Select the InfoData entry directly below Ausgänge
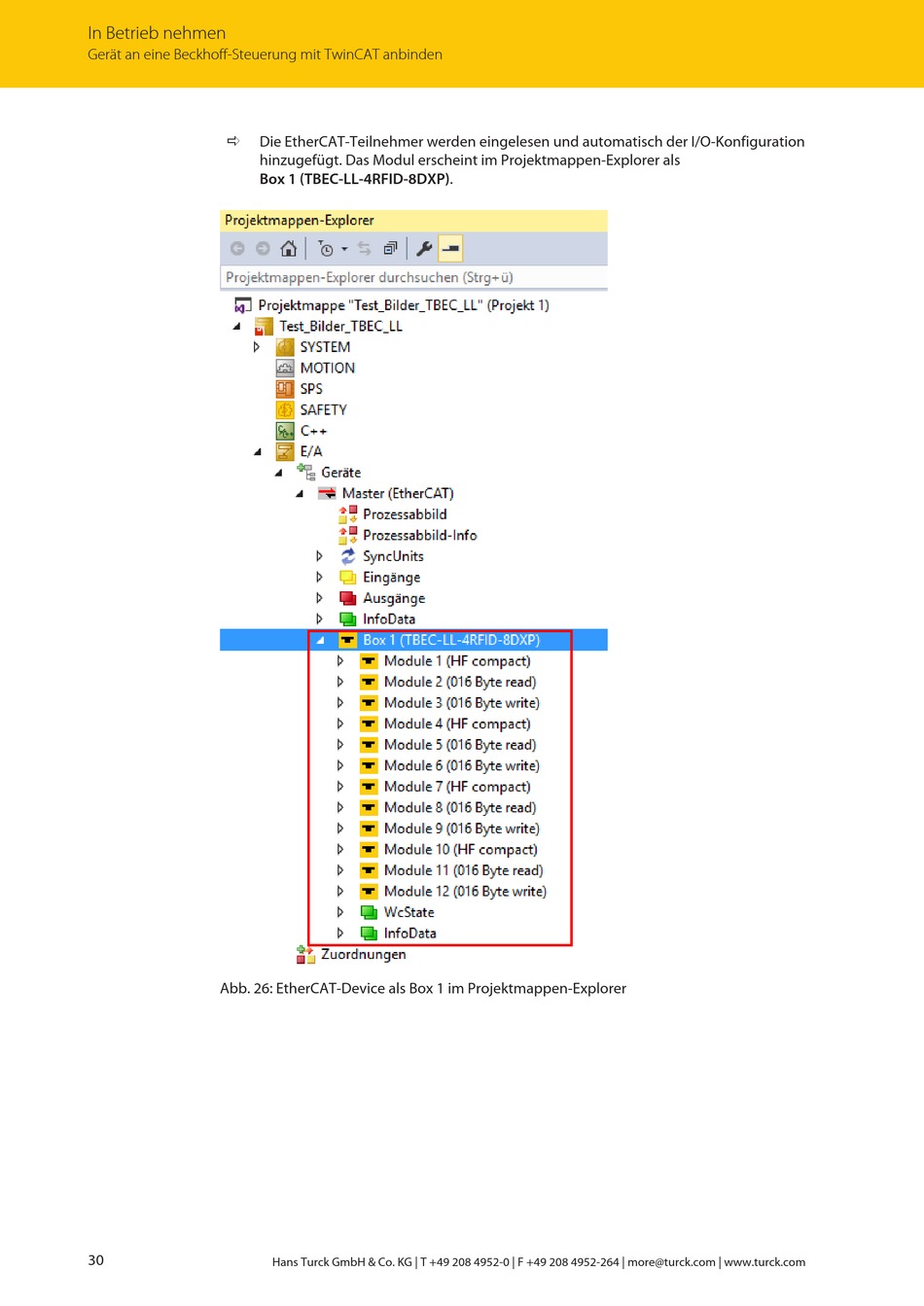 click(389, 619)
